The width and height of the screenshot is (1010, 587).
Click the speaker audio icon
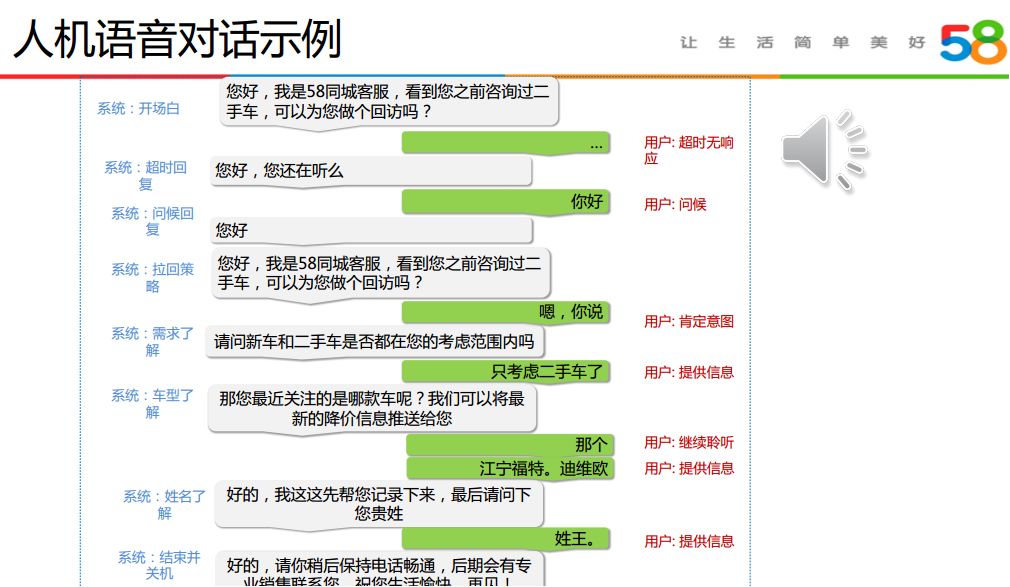(824, 152)
